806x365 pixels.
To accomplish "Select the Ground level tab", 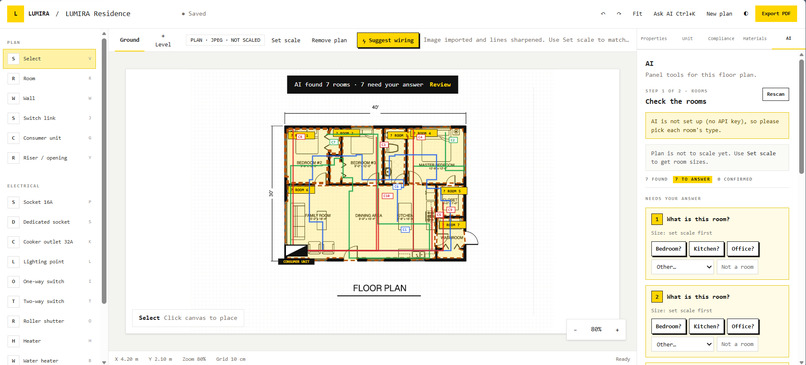I will click(x=130, y=40).
